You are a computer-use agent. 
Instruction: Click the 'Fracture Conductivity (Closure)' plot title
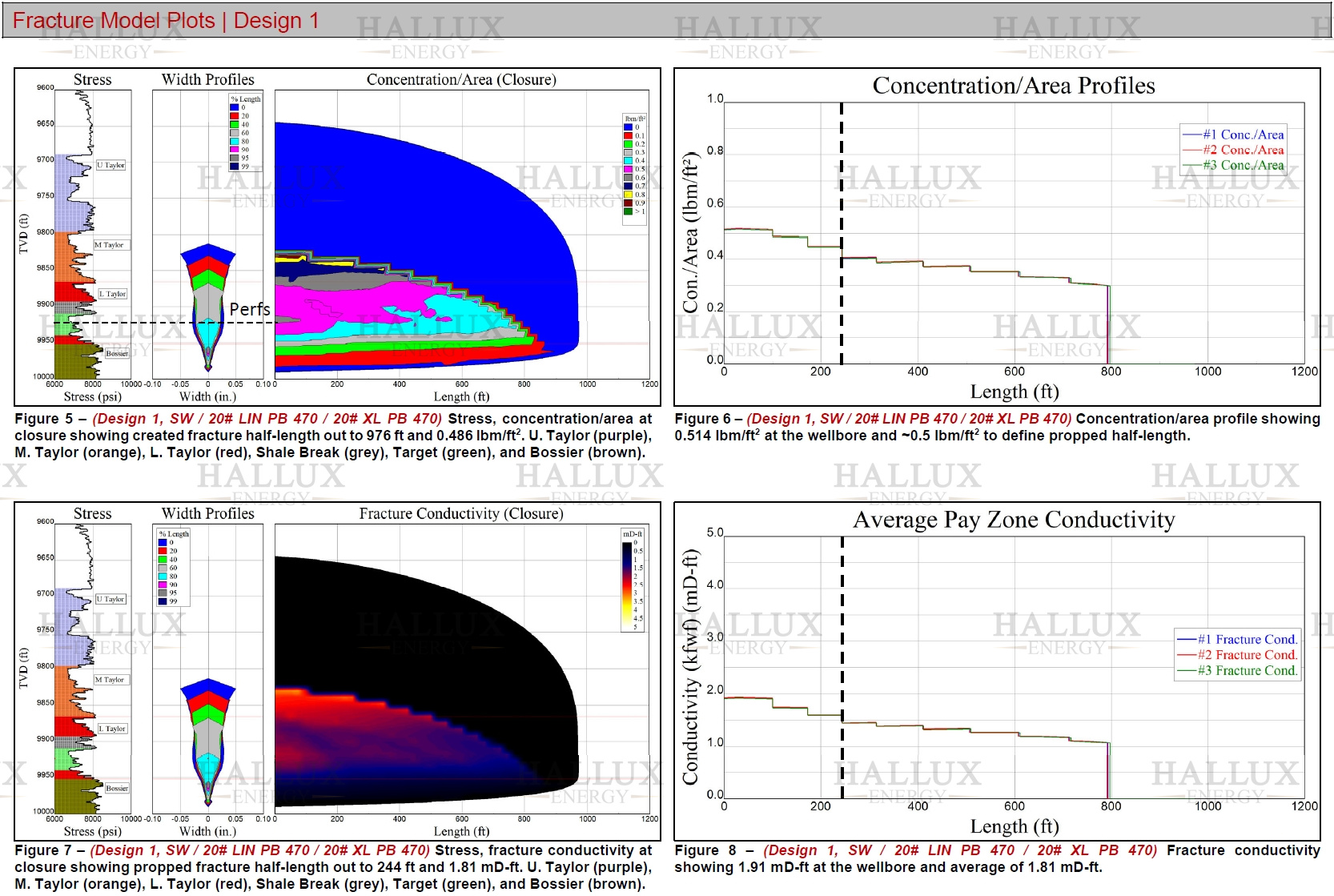point(460,514)
